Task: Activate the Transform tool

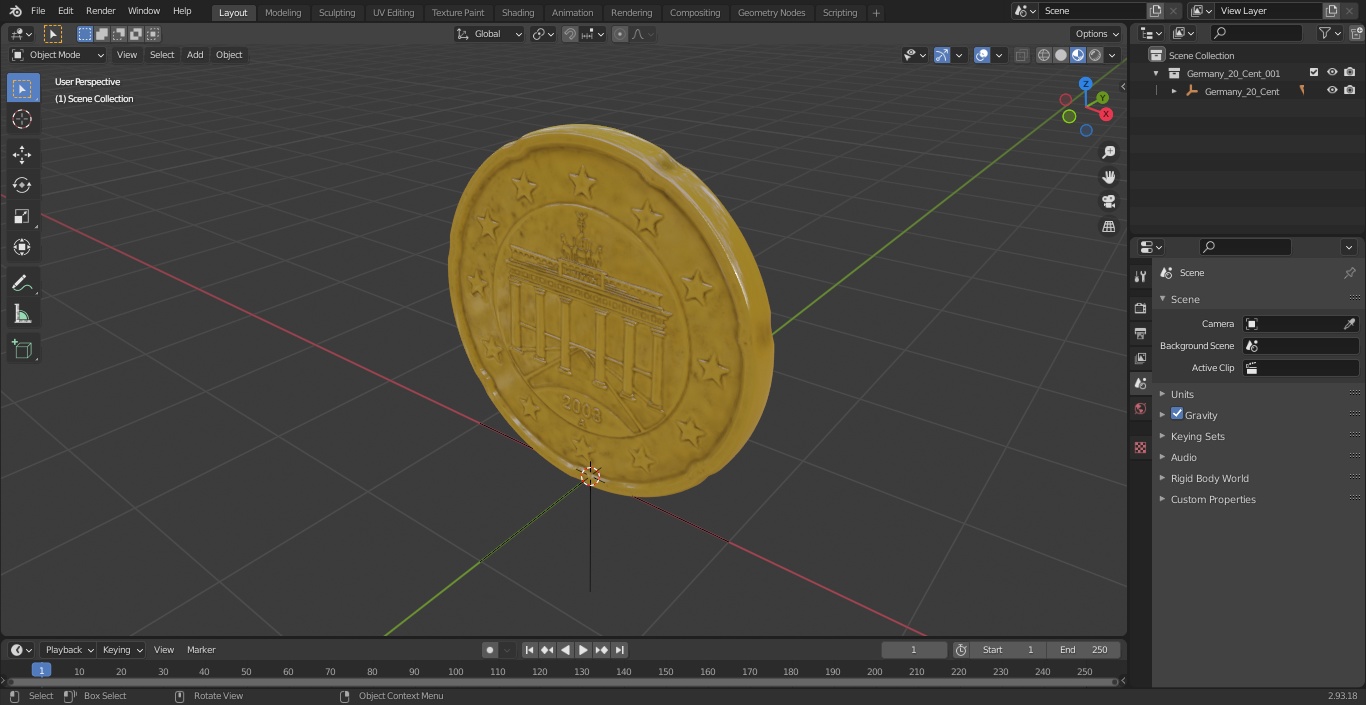Action: (x=22, y=247)
